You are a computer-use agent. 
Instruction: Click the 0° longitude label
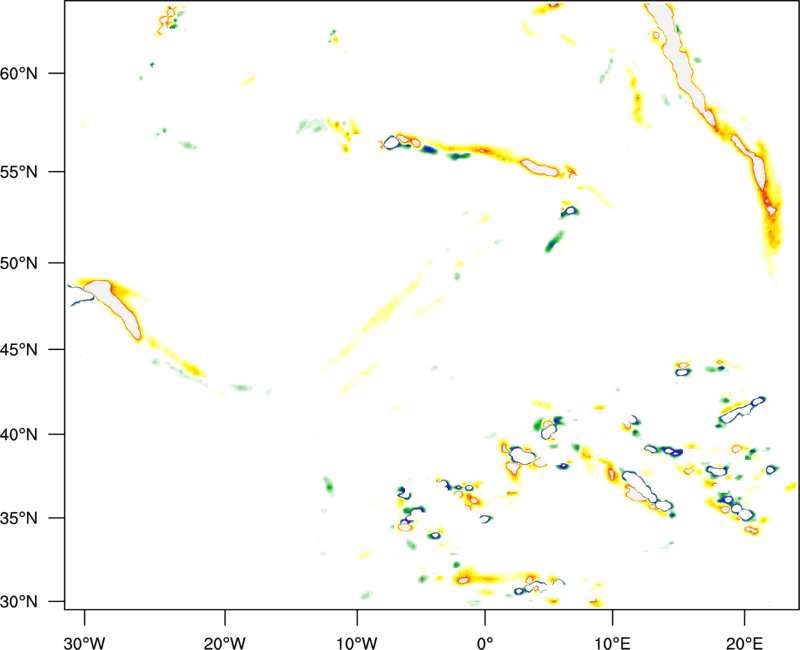(485, 643)
